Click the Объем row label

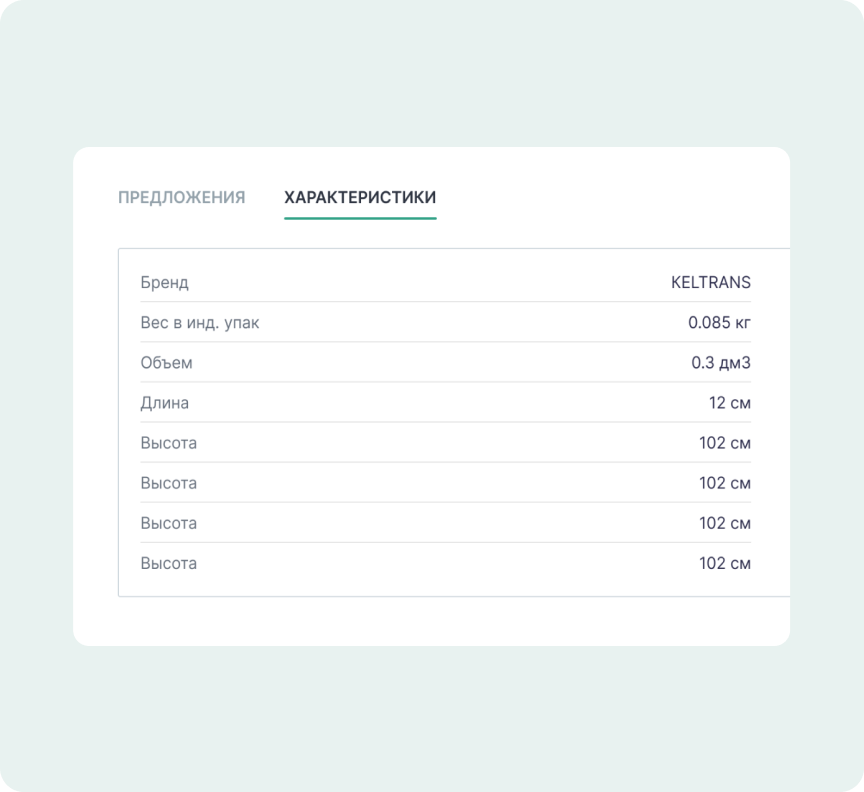coord(166,363)
